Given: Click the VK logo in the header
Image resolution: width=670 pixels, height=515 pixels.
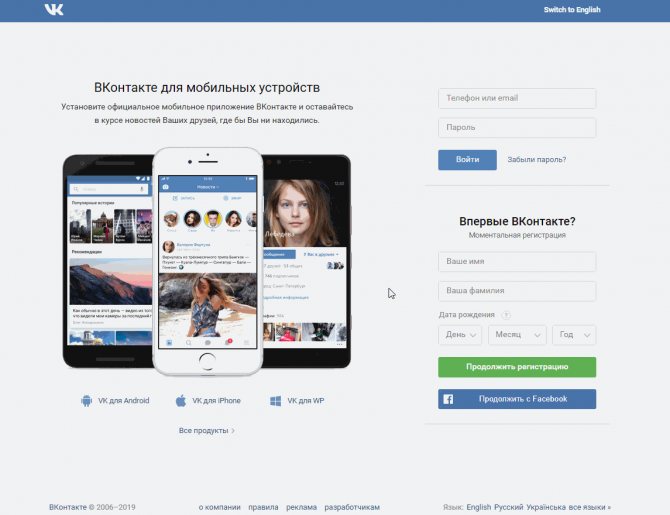Looking at the screenshot, I should (x=54, y=9).
